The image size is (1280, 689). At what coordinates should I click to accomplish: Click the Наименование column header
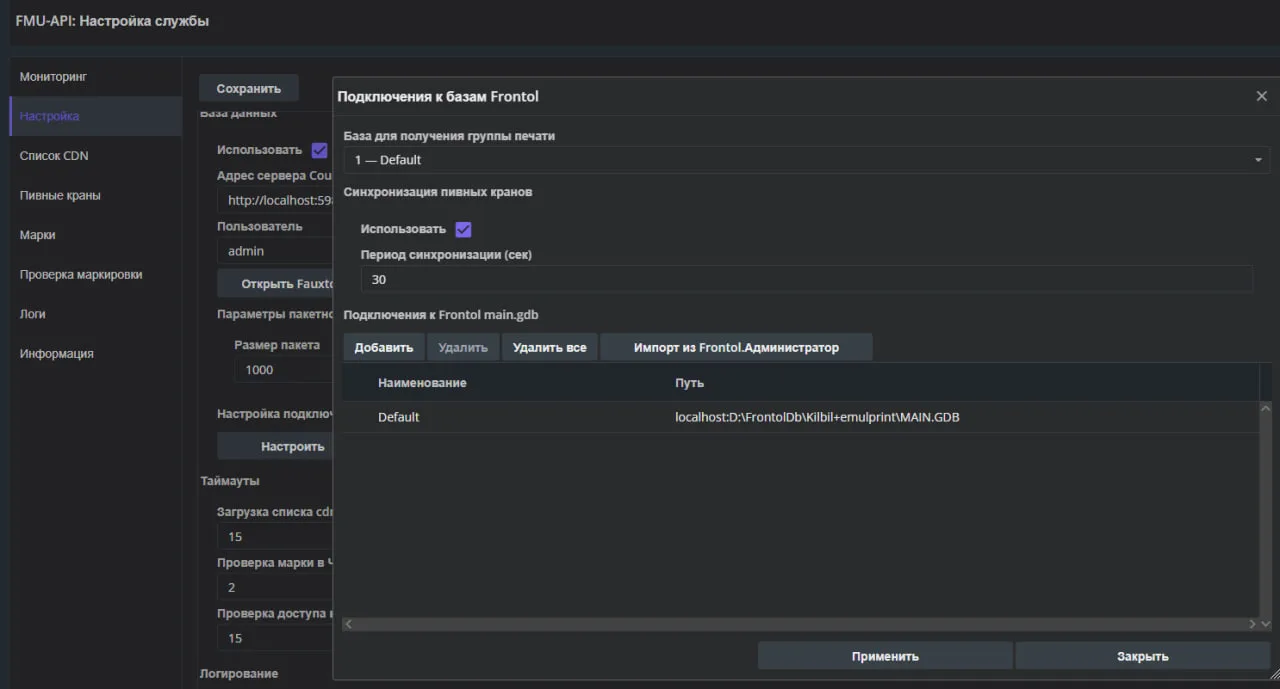(x=422, y=383)
